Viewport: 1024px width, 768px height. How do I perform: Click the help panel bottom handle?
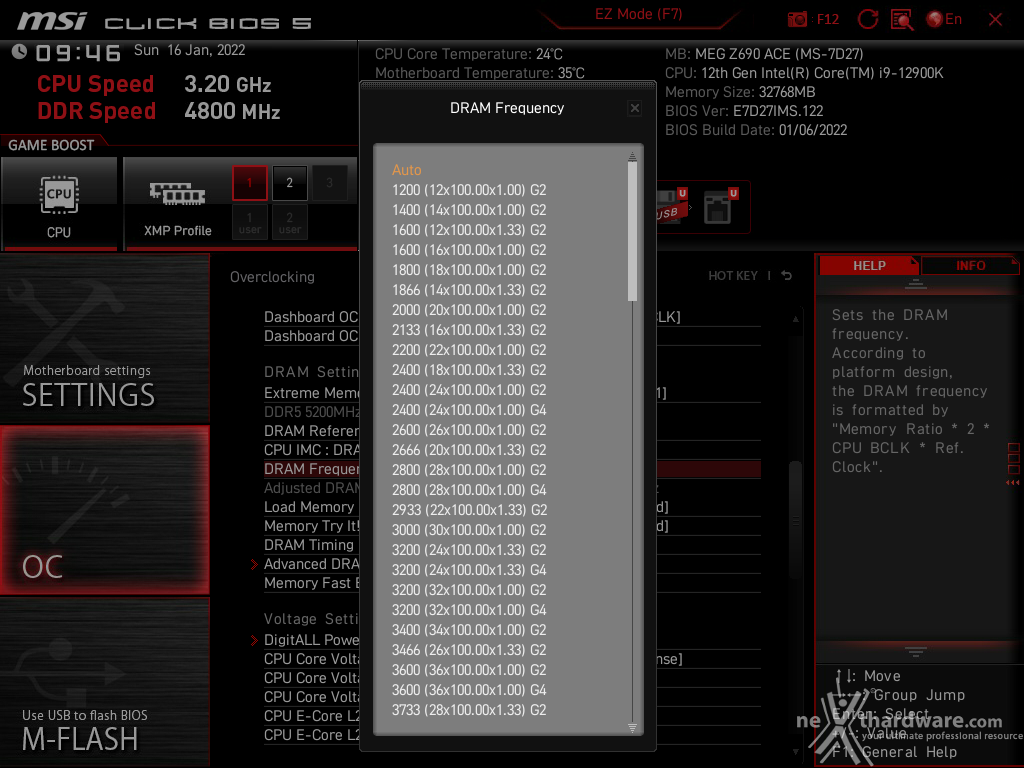pyautogui.click(x=916, y=651)
